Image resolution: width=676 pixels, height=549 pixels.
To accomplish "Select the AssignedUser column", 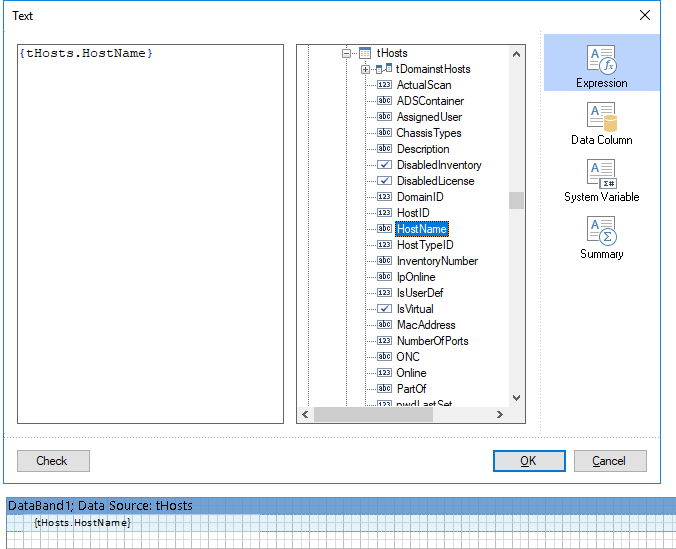I will [x=429, y=117].
